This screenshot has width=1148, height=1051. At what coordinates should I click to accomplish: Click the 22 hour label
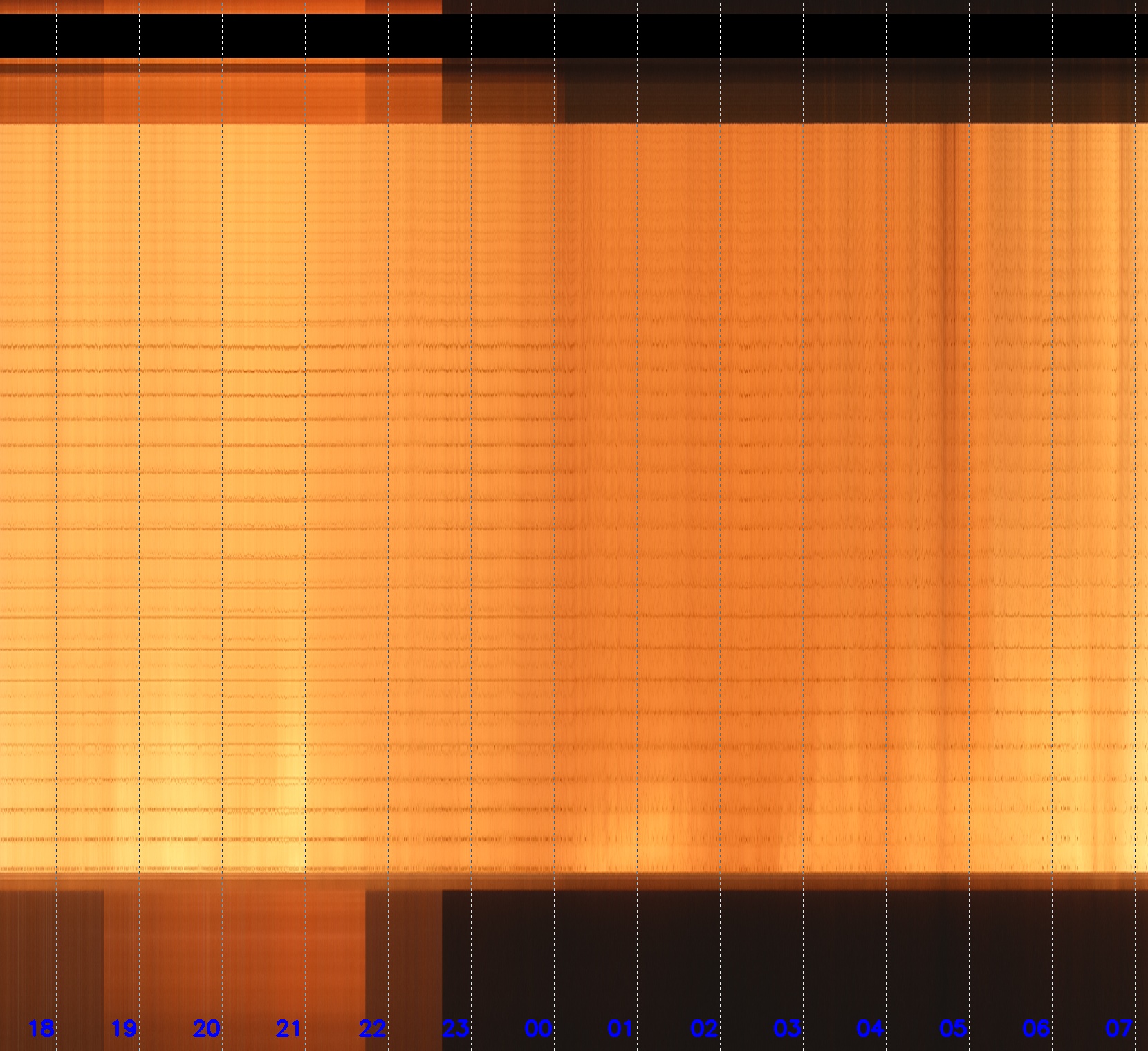coord(372,1029)
